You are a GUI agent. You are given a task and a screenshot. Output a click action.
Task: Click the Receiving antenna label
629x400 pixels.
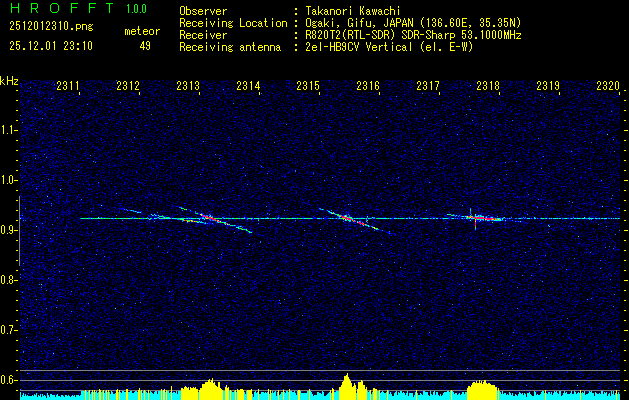click(x=230, y=47)
